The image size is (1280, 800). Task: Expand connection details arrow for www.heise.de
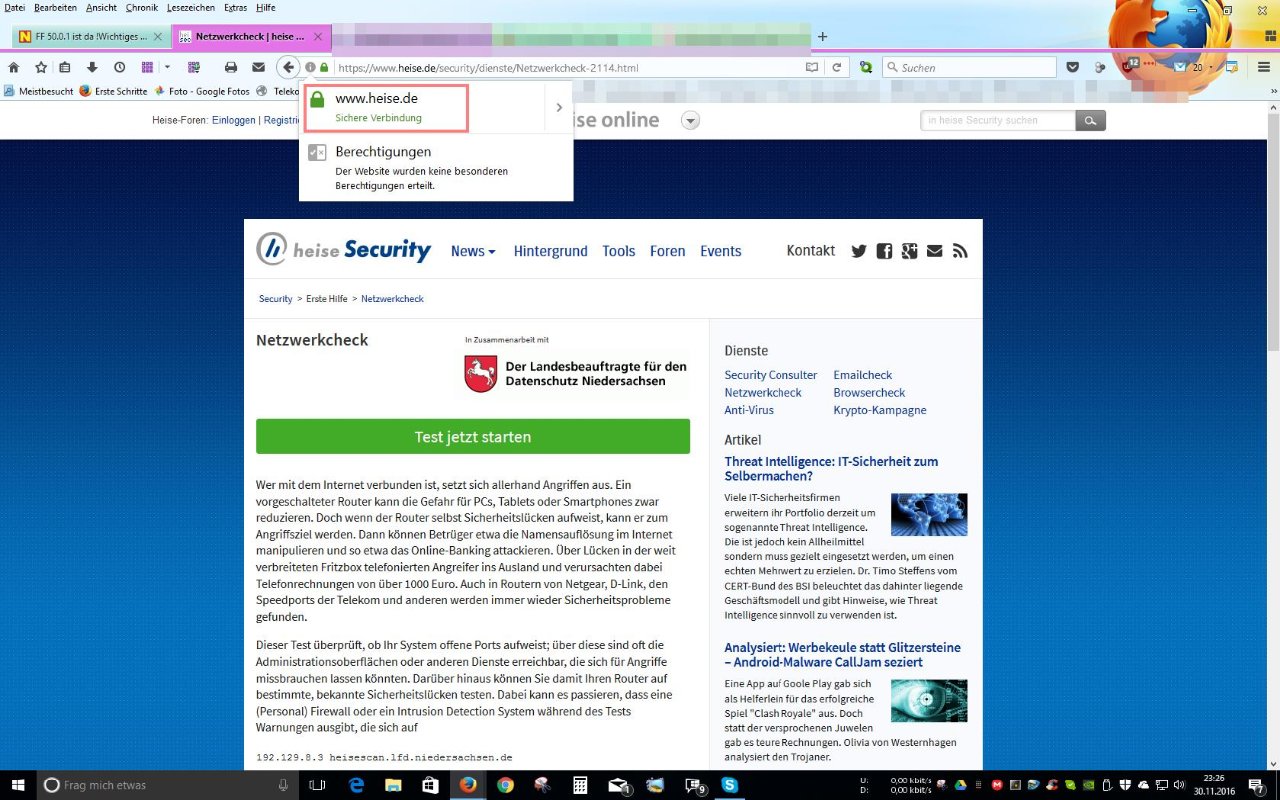tap(559, 108)
